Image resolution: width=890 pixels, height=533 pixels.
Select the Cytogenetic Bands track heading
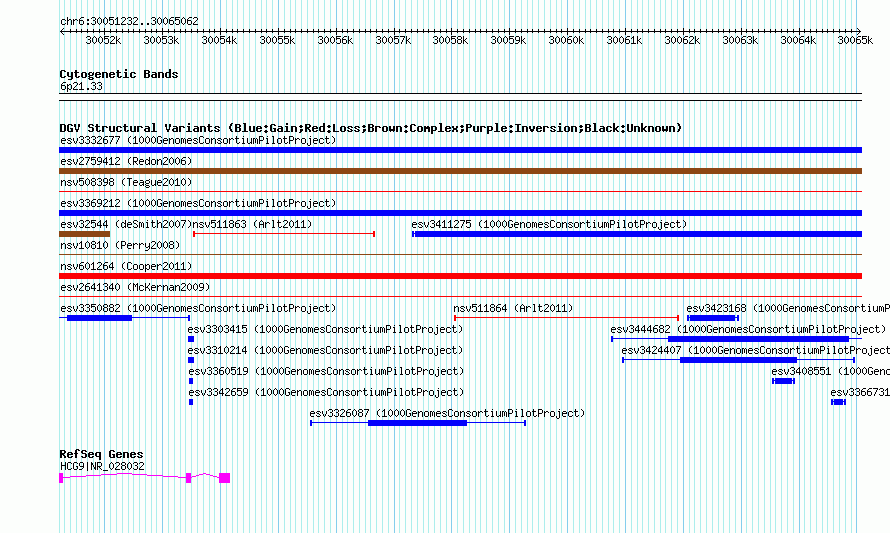point(119,74)
